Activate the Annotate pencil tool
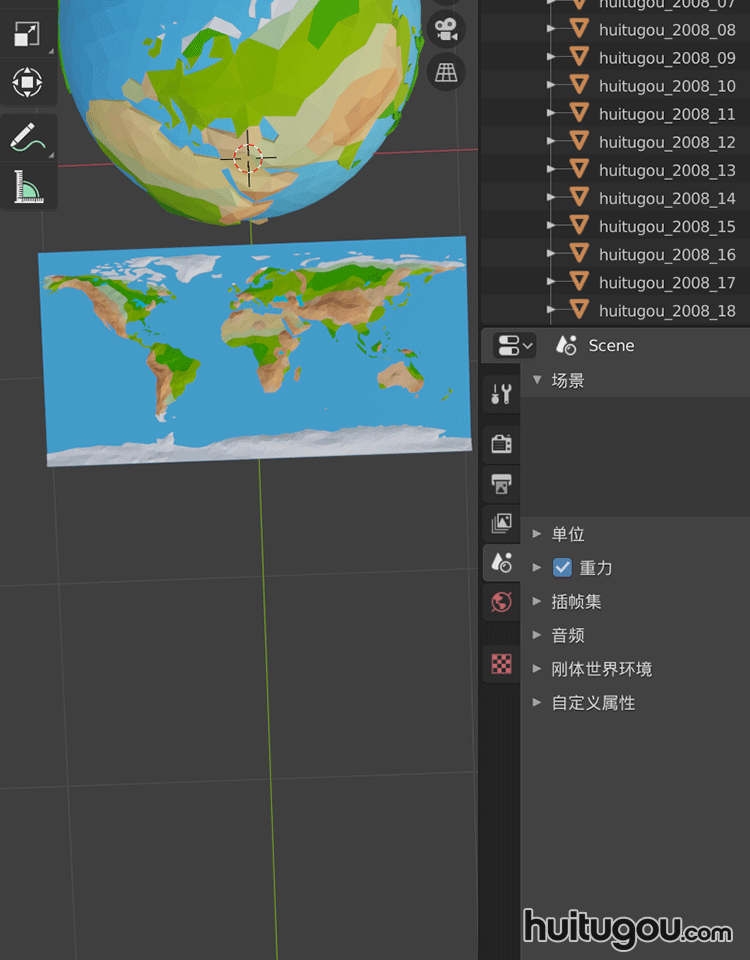Image resolution: width=750 pixels, height=960 pixels. pyautogui.click(x=28, y=138)
